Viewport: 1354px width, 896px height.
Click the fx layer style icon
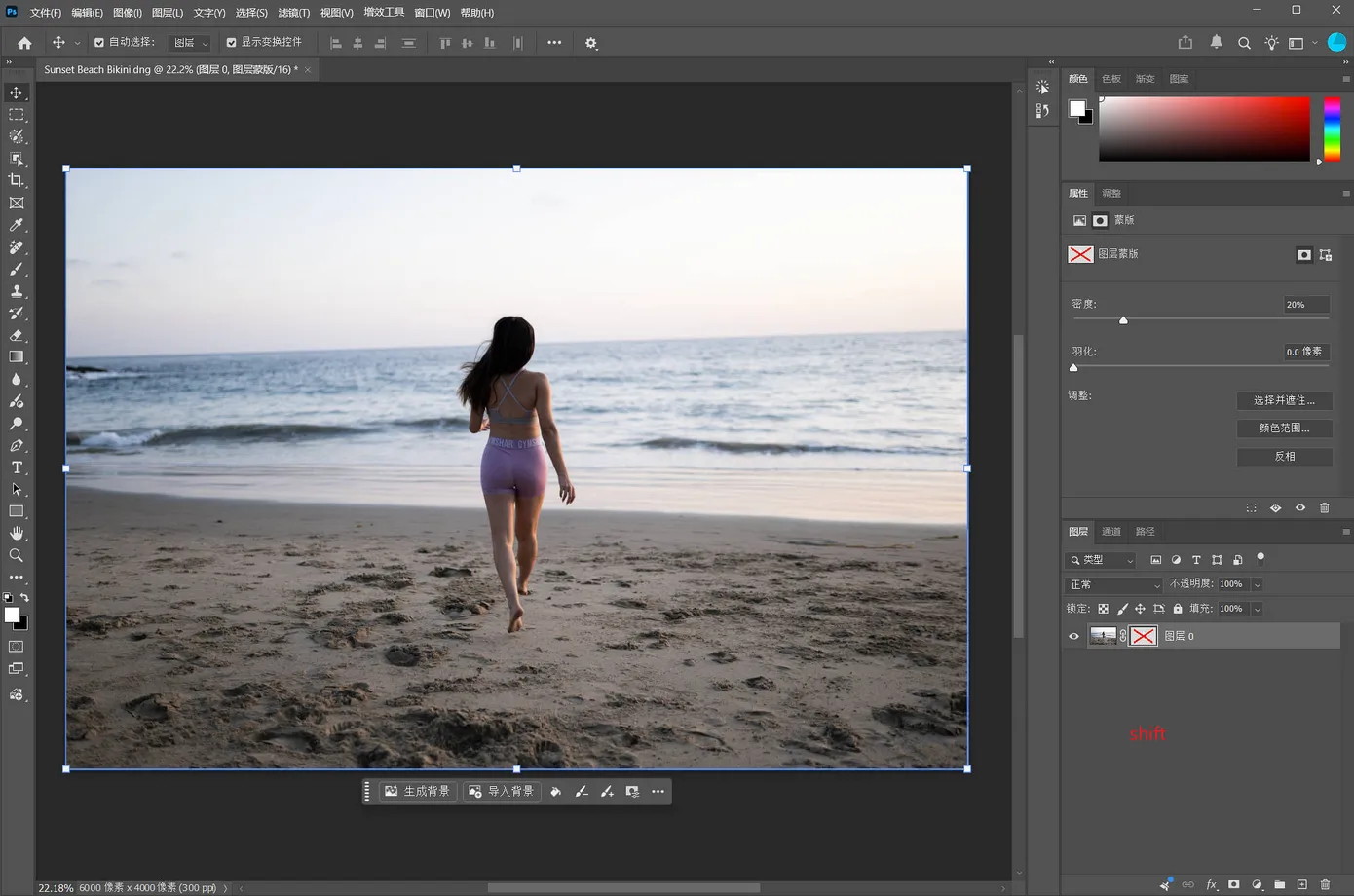coord(1212,884)
